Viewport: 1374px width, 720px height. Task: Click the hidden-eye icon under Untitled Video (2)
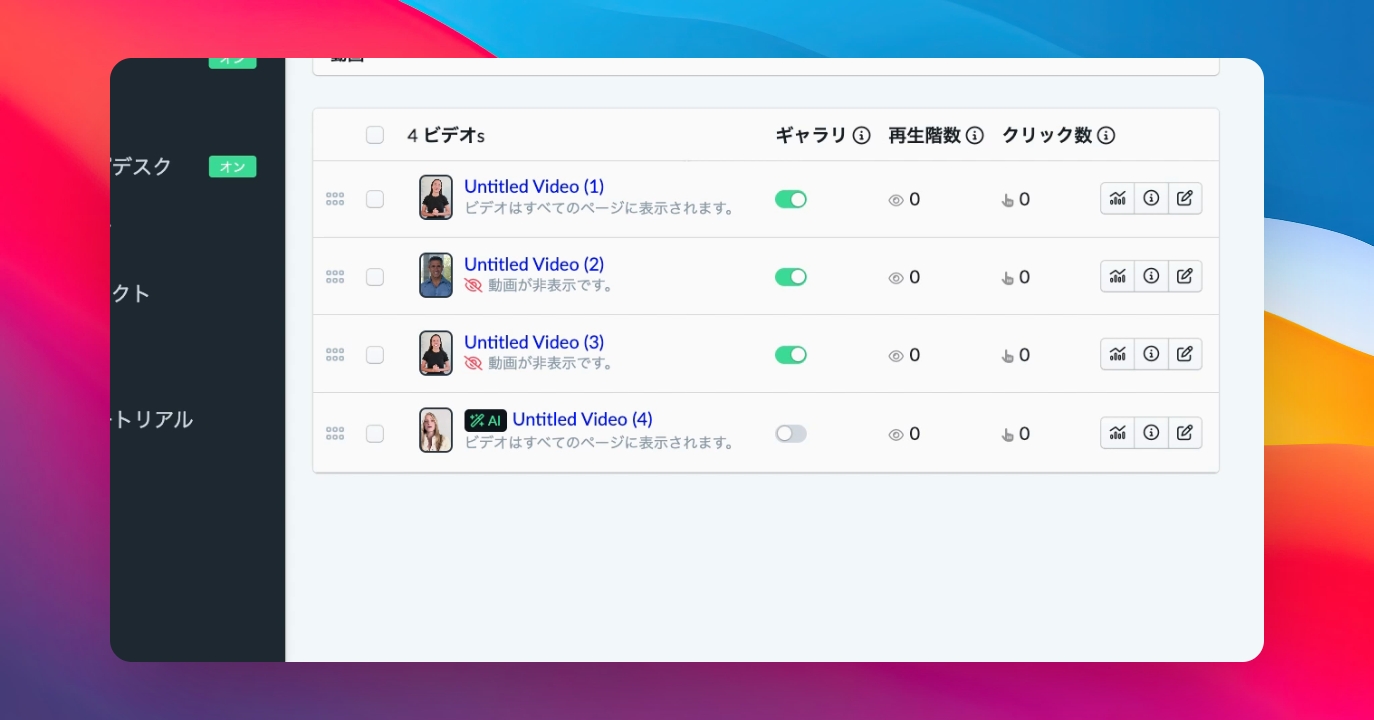[473, 286]
